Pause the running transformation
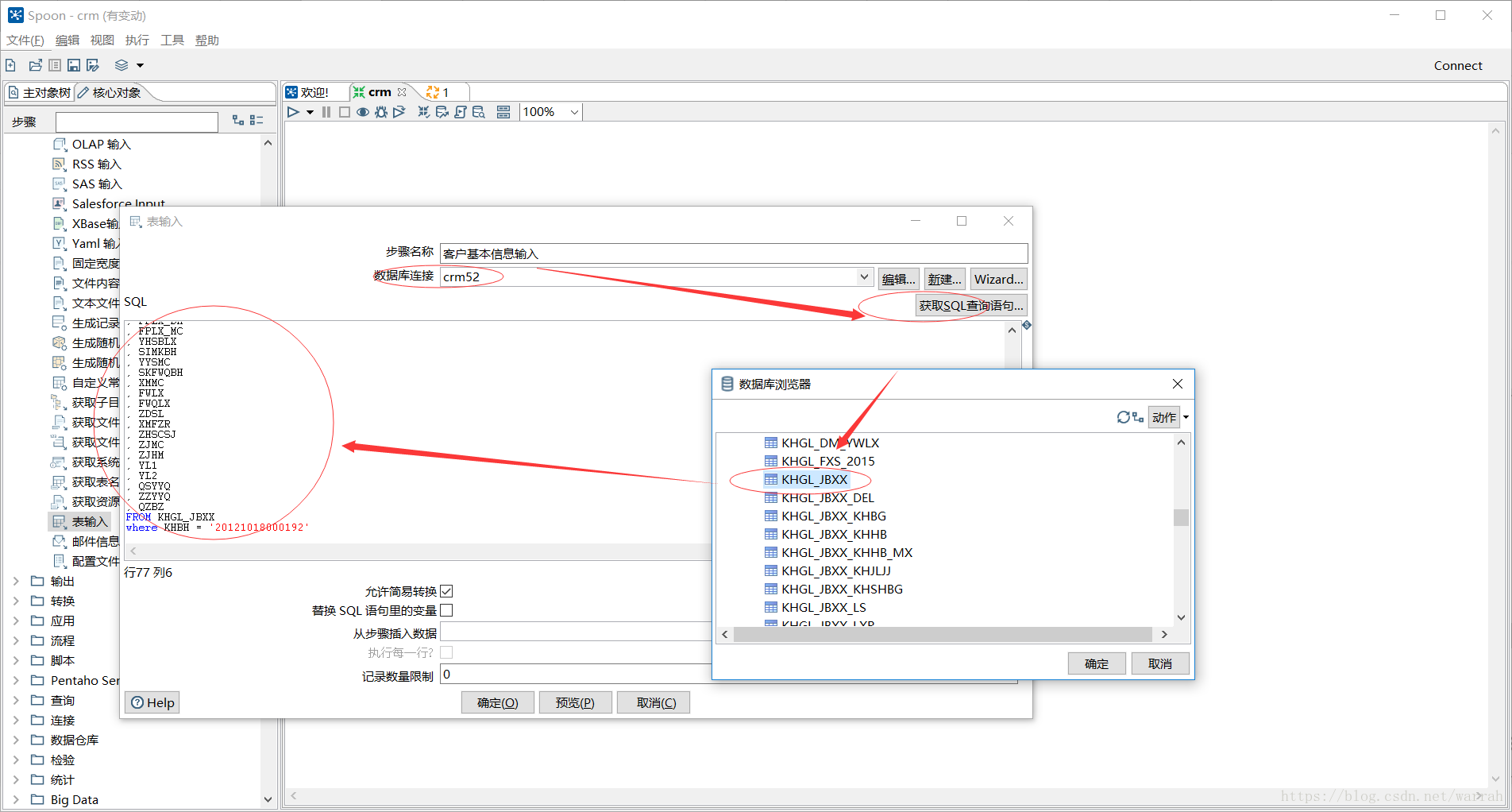Viewport: 1512px width, 812px height. coord(326,112)
